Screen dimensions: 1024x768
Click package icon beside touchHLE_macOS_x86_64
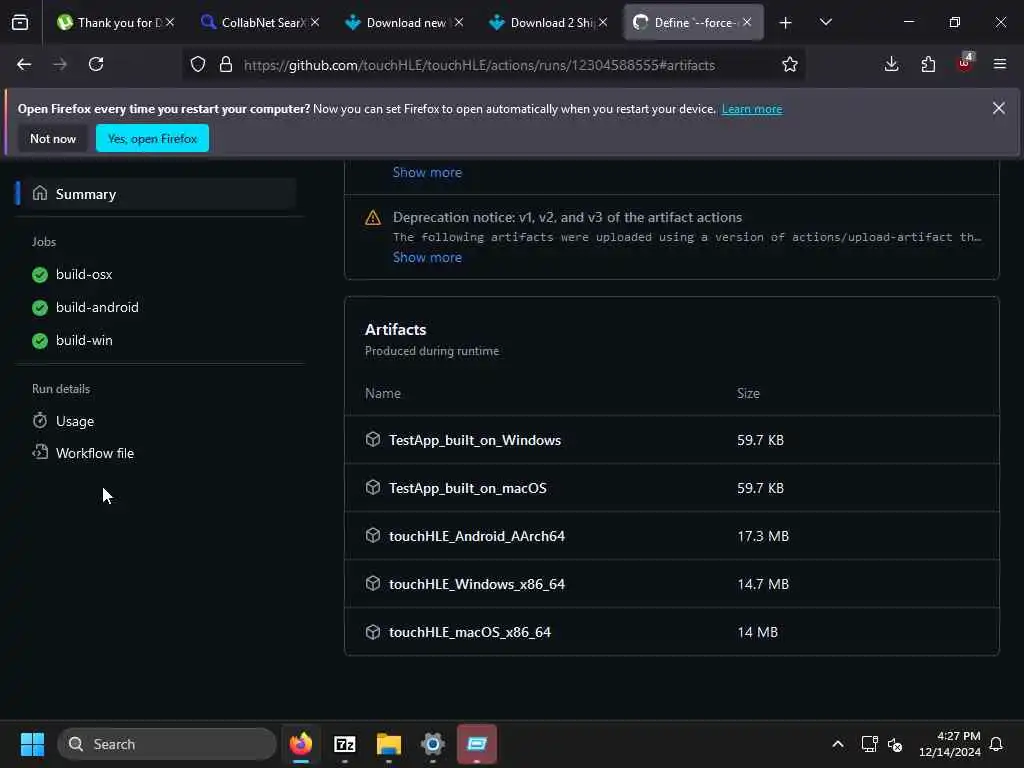pyautogui.click(x=373, y=632)
